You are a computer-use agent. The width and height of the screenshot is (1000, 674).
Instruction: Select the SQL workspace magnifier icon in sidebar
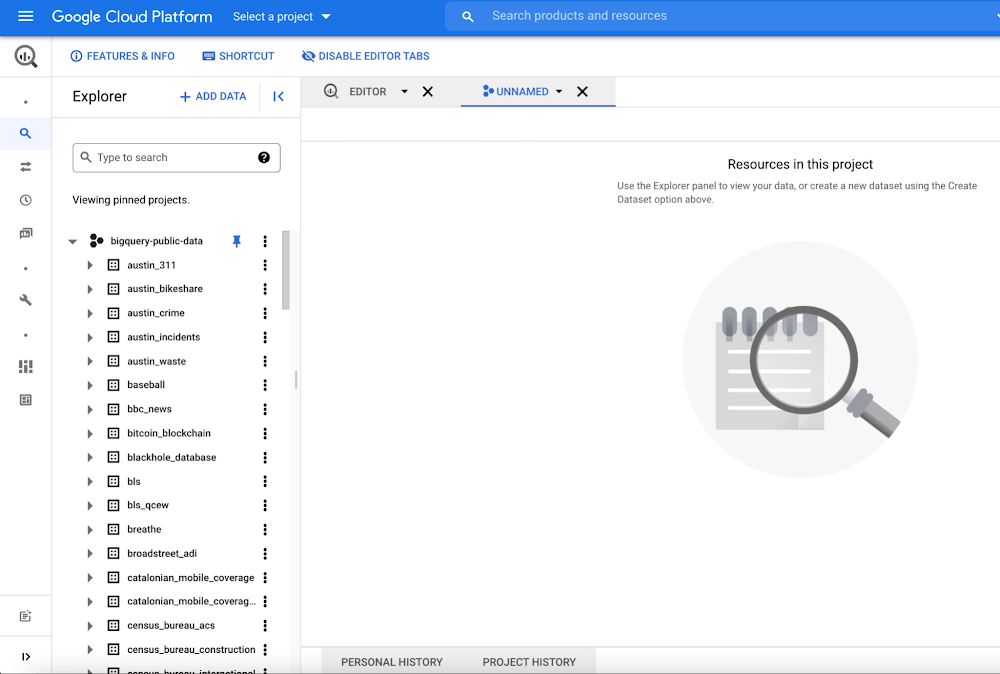click(x=26, y=133)
